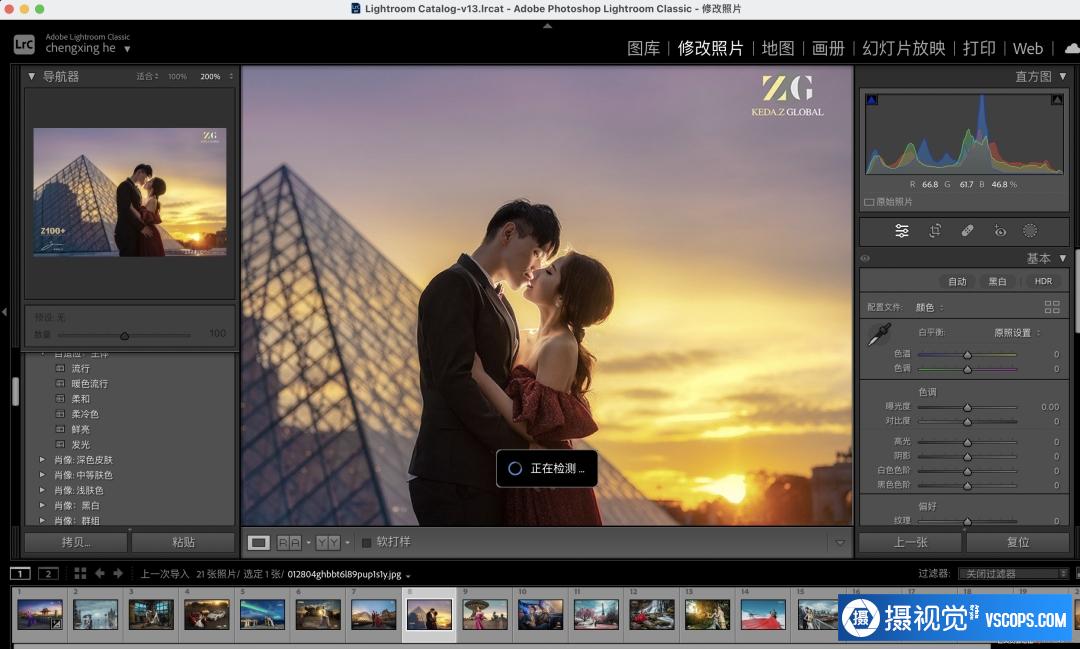This screenshot has height=649, width=1080.
Task: Open filter 关闭过滤器 dropdown
Action: 1013,573
